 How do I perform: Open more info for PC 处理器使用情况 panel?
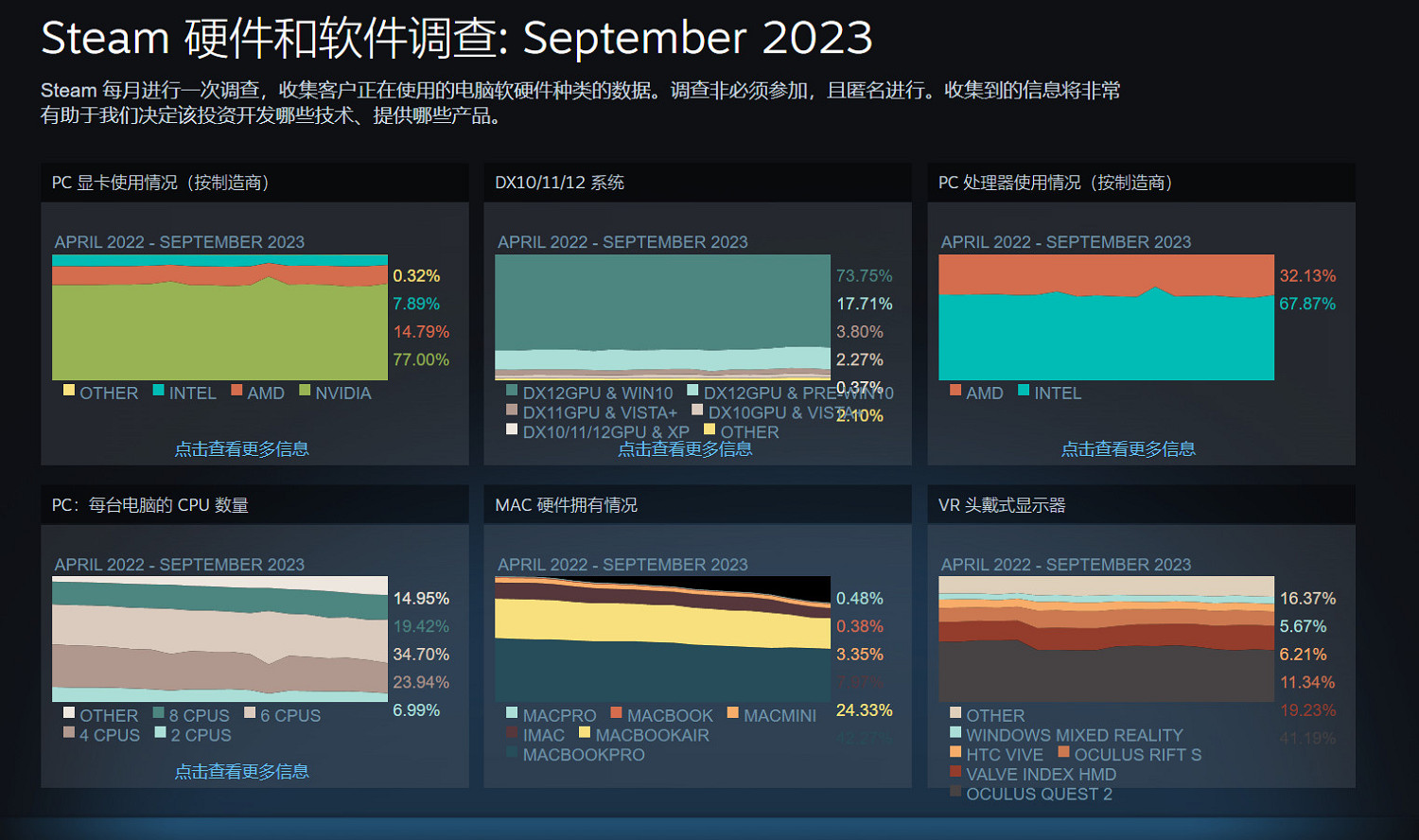tap(1129, 448)
